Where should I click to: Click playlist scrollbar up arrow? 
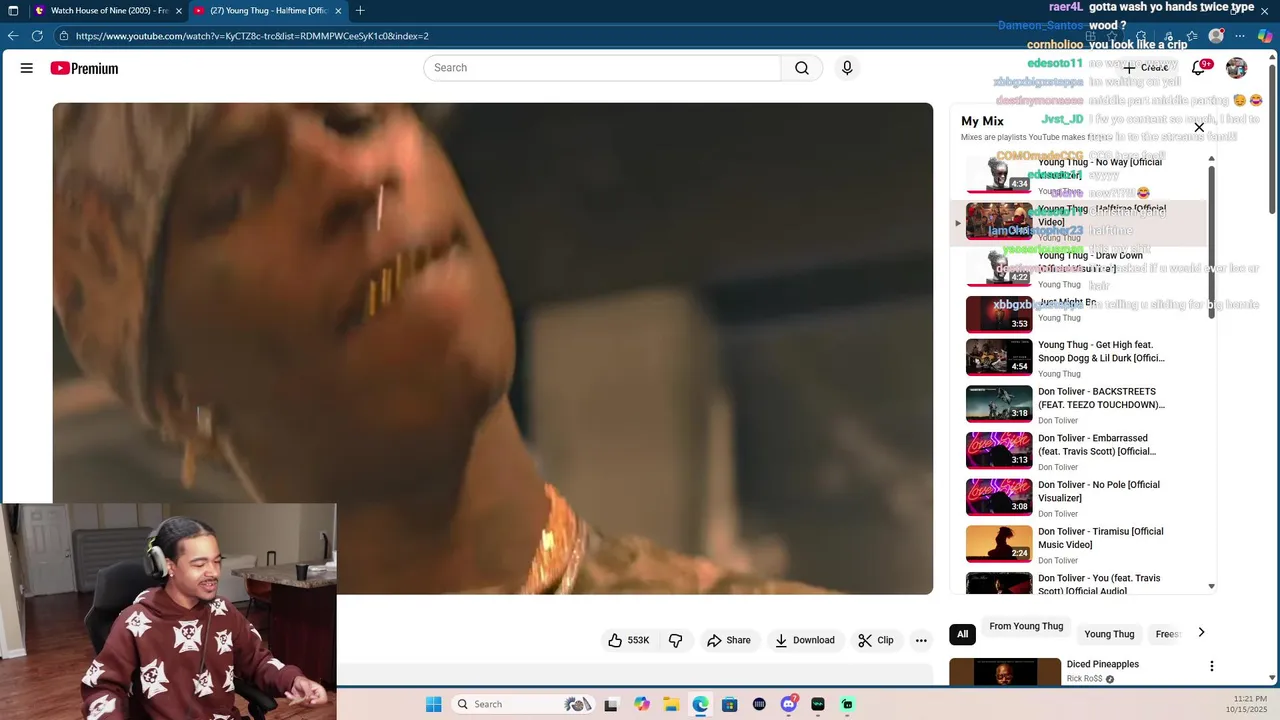point(1211,158)
